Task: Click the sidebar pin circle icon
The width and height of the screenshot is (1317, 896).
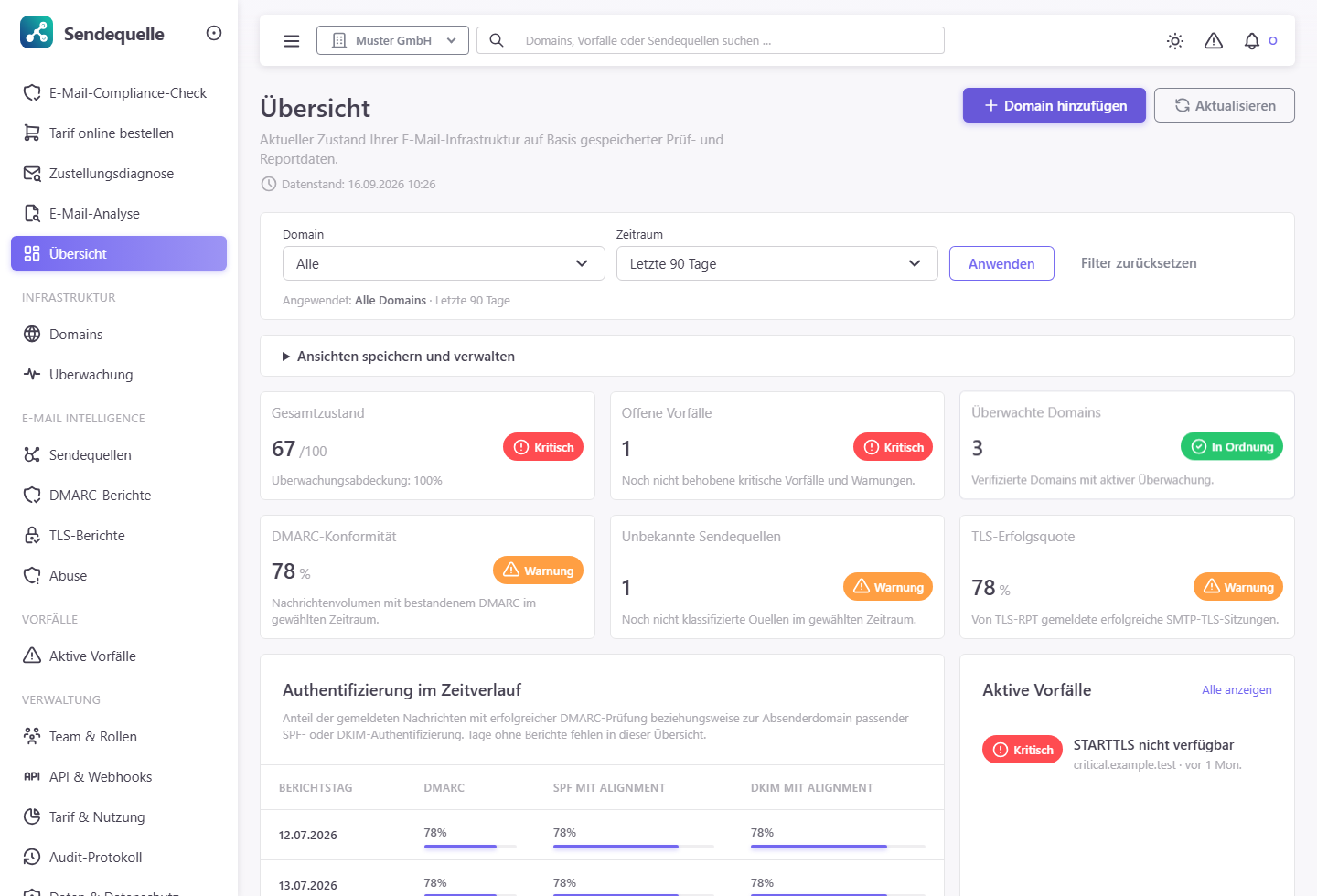Action: coord(214,33)
